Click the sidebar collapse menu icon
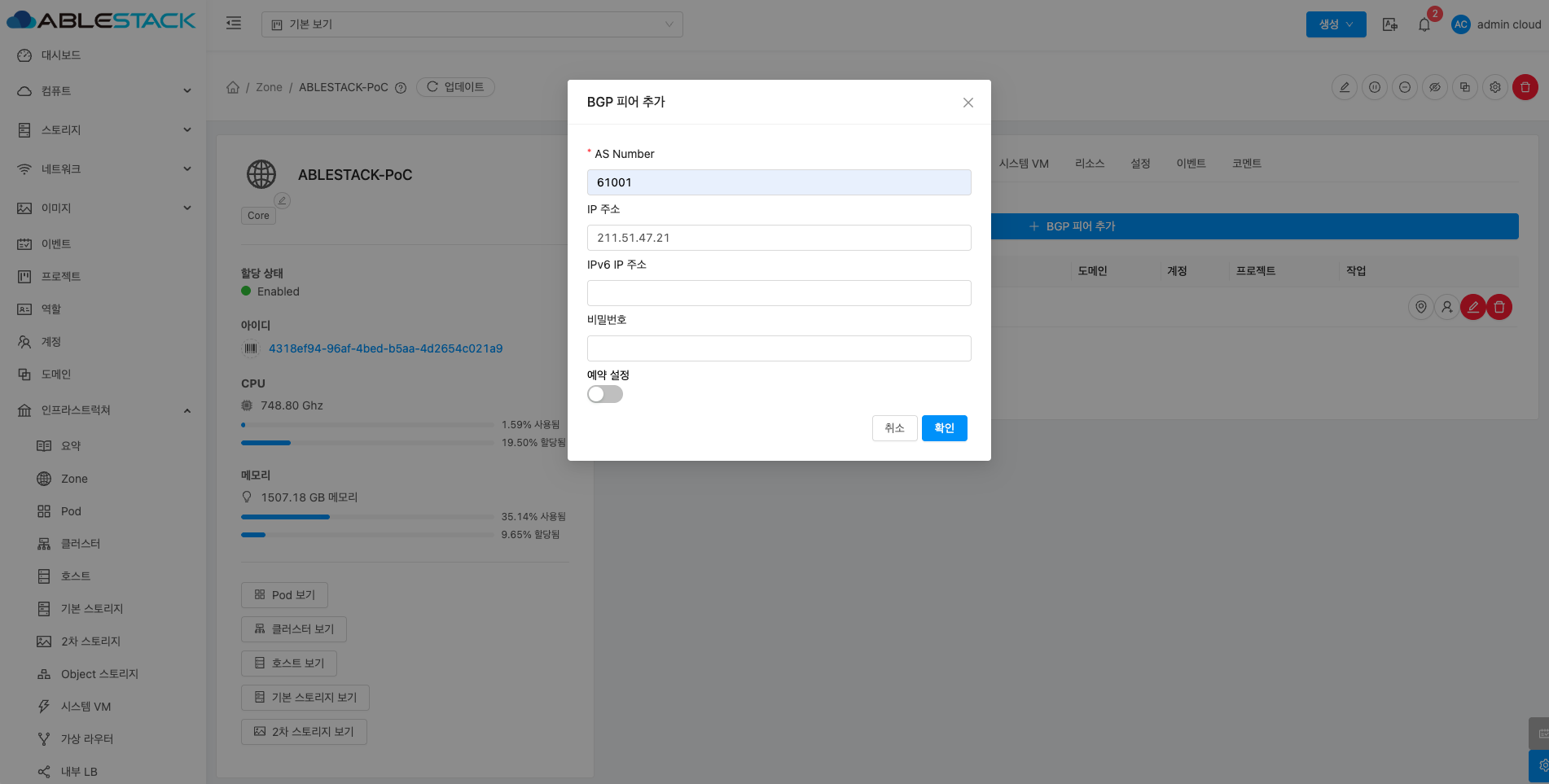 [234, 24]
